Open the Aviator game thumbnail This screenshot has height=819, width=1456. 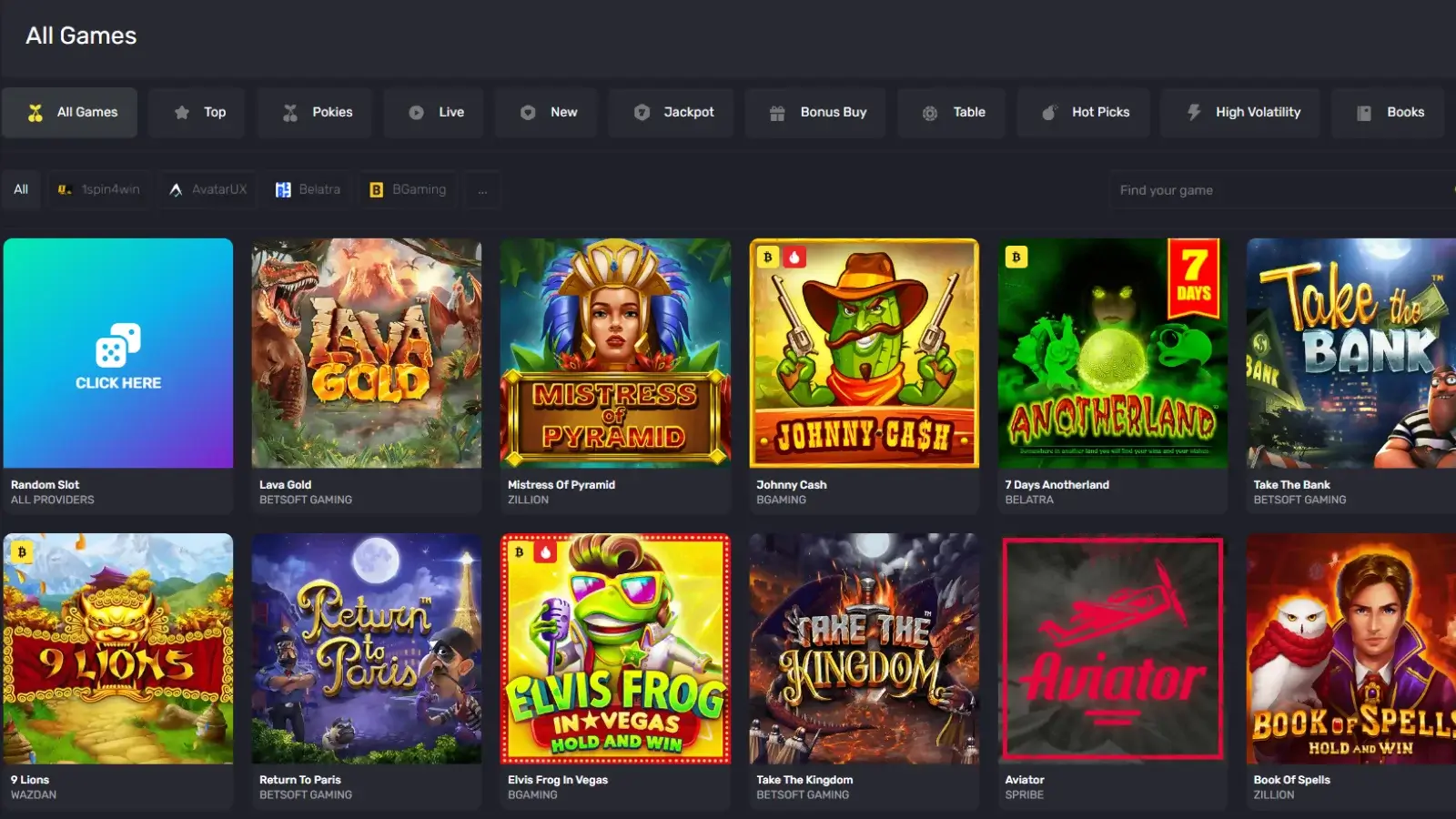pos(1113,648)
